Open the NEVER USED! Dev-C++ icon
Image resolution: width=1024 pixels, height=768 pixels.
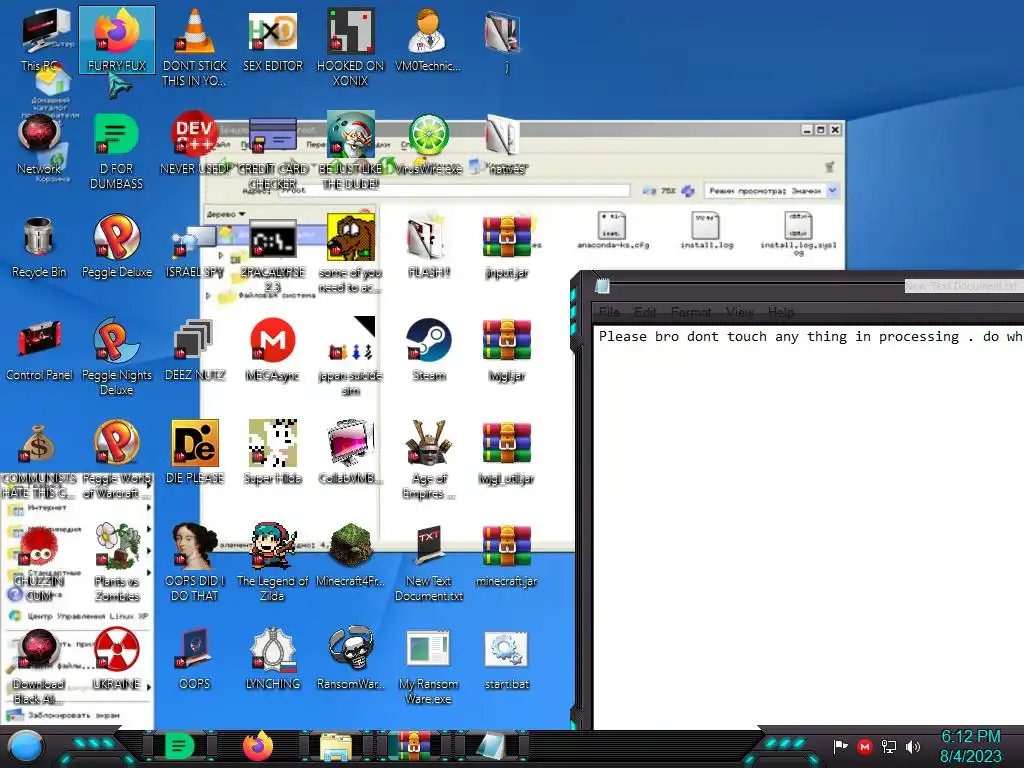[195, 144]
